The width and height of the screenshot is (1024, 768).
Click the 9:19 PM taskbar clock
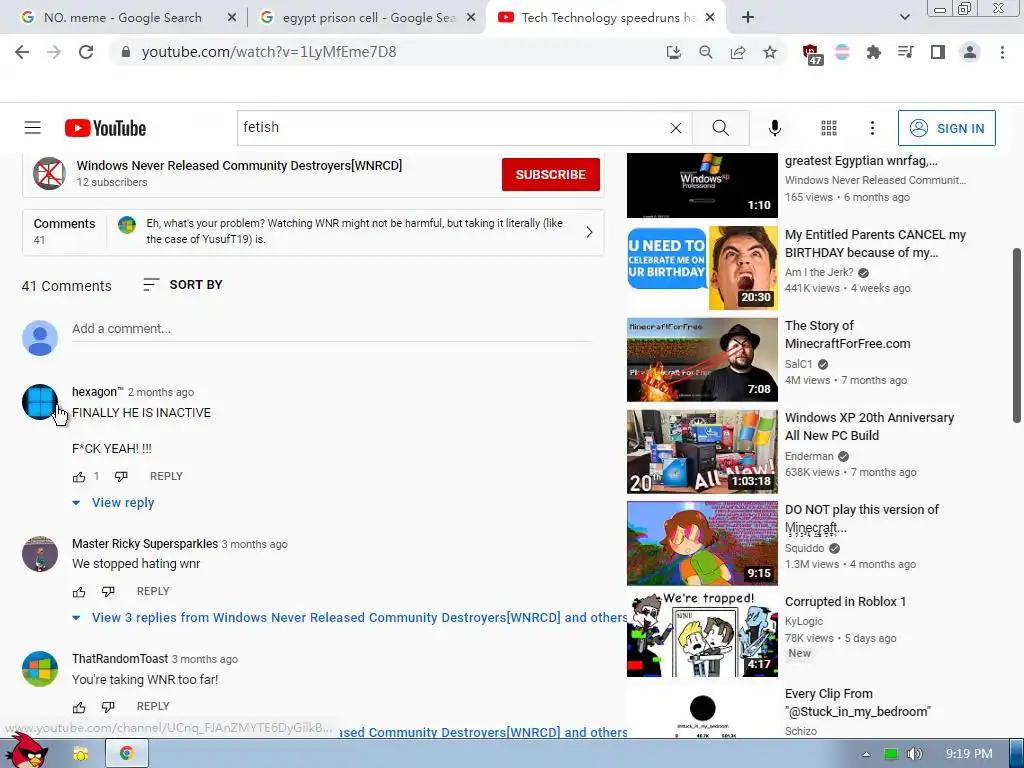[x=969, y=754]
